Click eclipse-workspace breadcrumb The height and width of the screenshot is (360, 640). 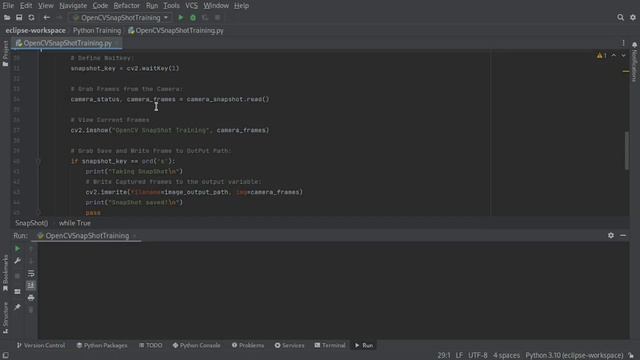tap(36, 31)
